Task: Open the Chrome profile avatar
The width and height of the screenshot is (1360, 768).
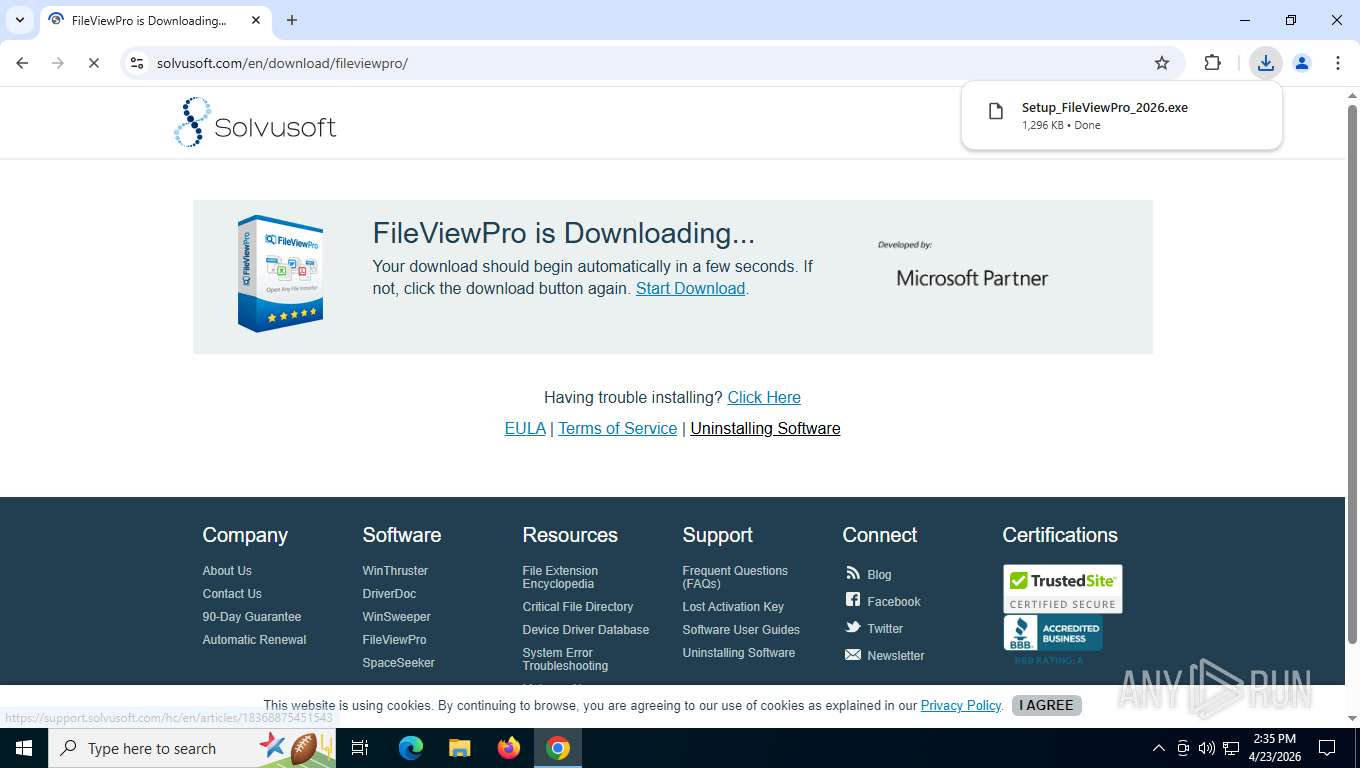Action: click(1302, 63)
